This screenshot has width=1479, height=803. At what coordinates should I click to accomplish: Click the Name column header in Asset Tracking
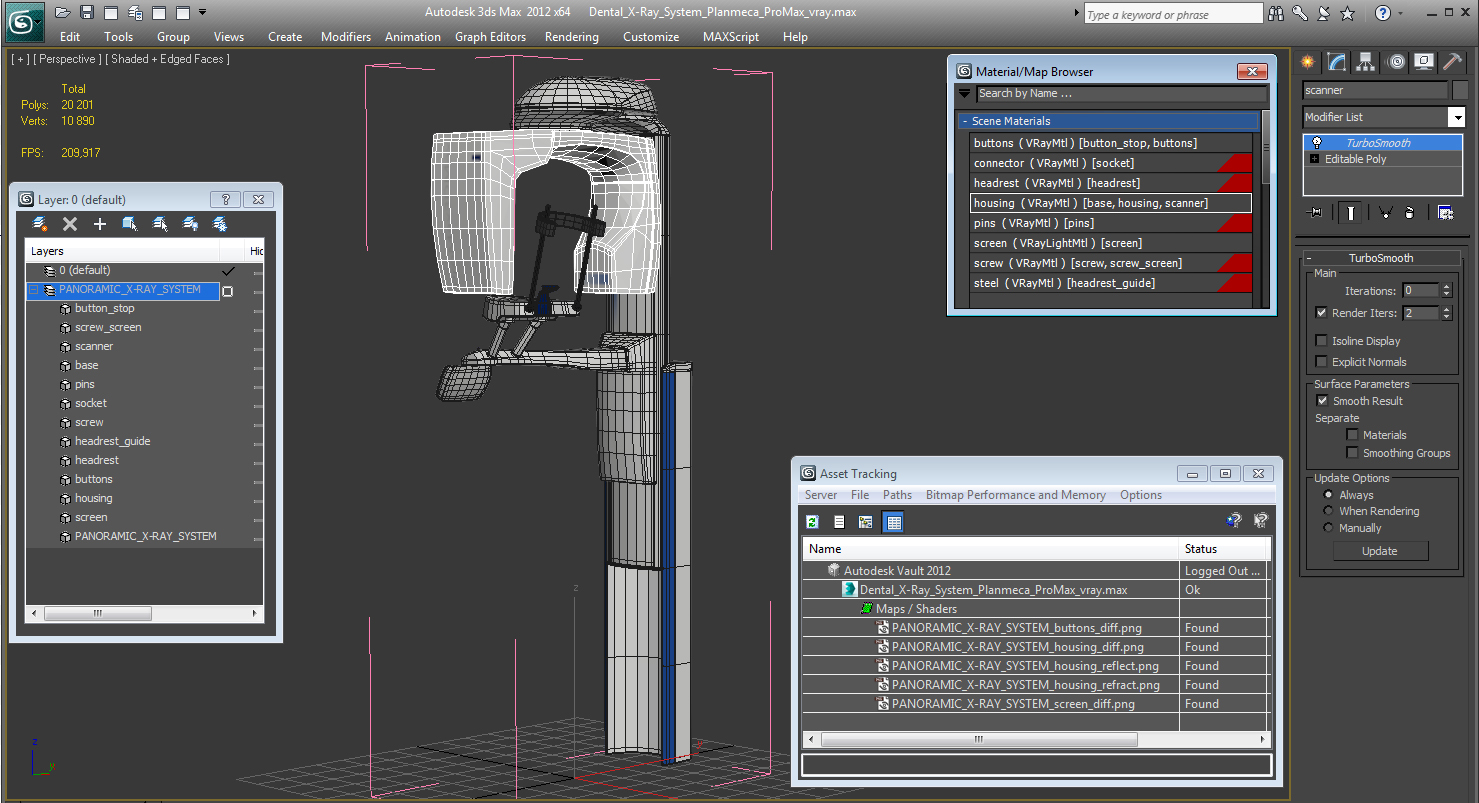tap(992, 549)
